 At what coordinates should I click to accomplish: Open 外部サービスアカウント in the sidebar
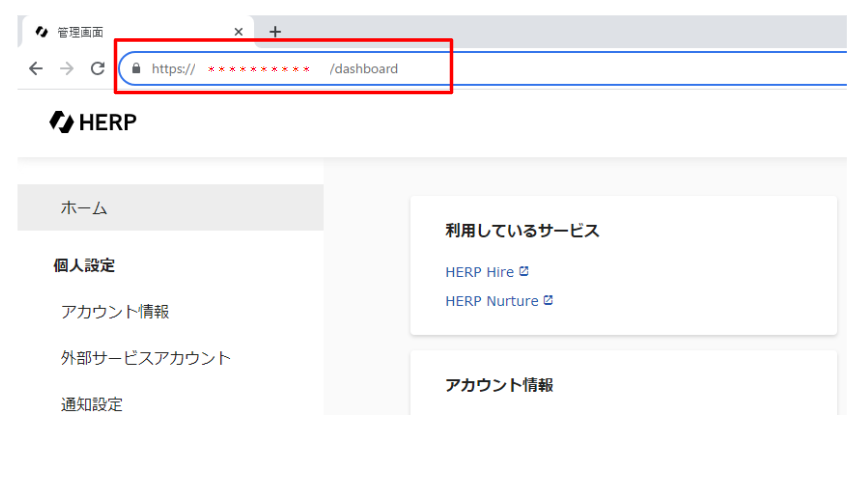145,358
